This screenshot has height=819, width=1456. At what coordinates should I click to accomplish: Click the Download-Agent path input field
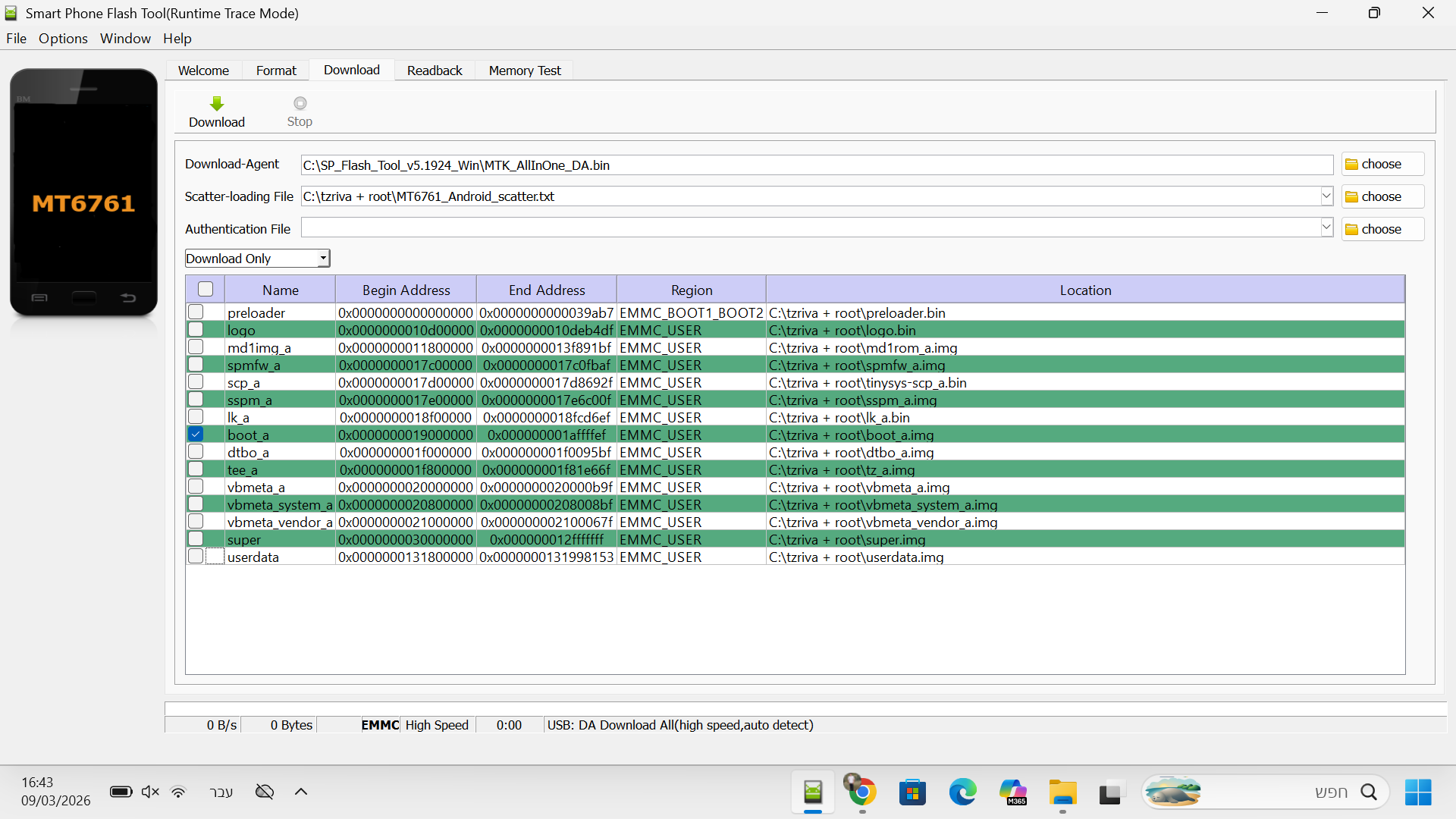click(x=816, y=165)
